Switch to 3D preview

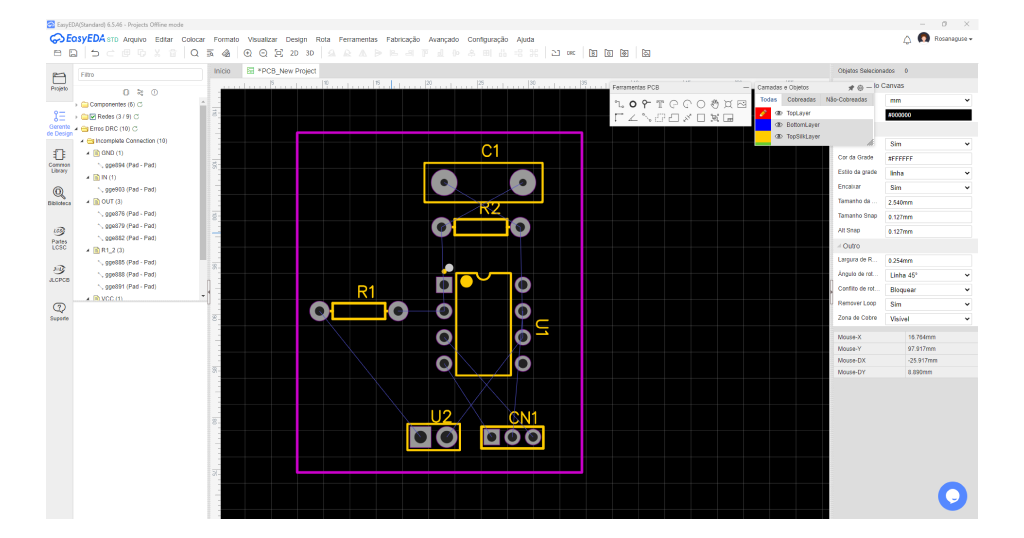310,53
